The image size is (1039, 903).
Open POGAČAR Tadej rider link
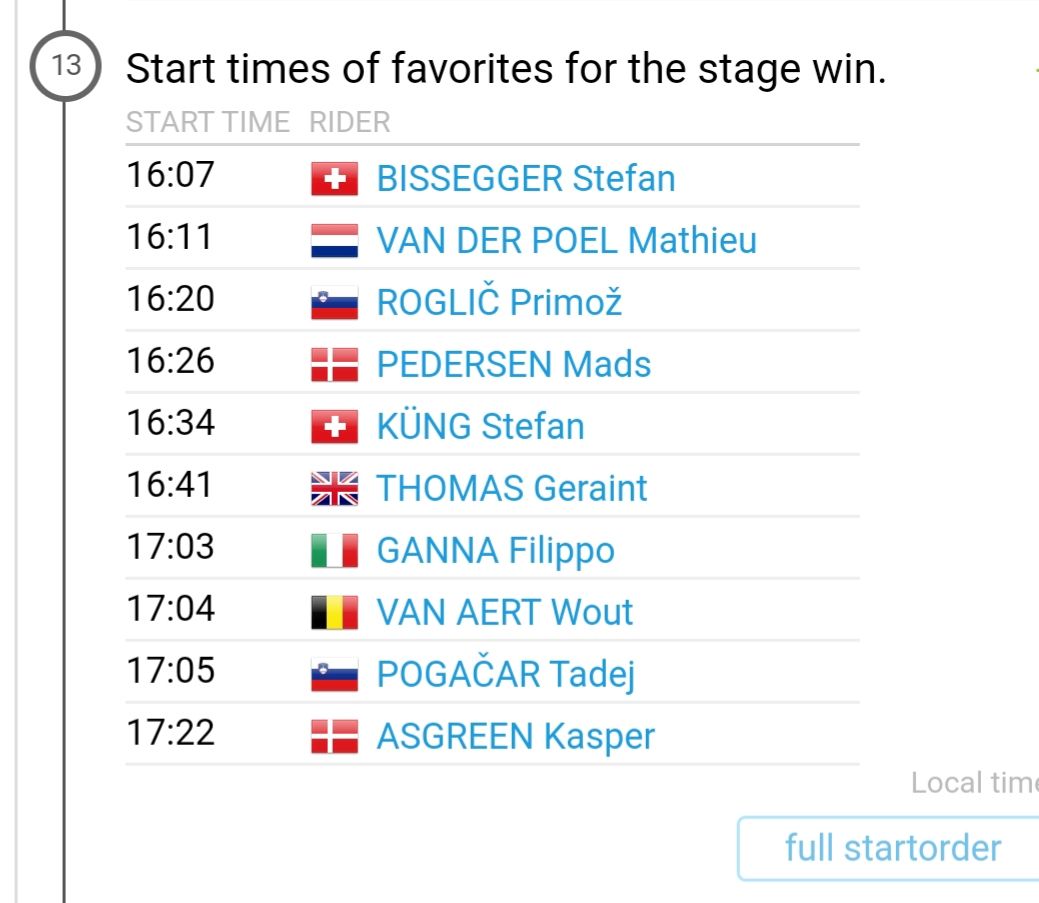tap(505, 675)
